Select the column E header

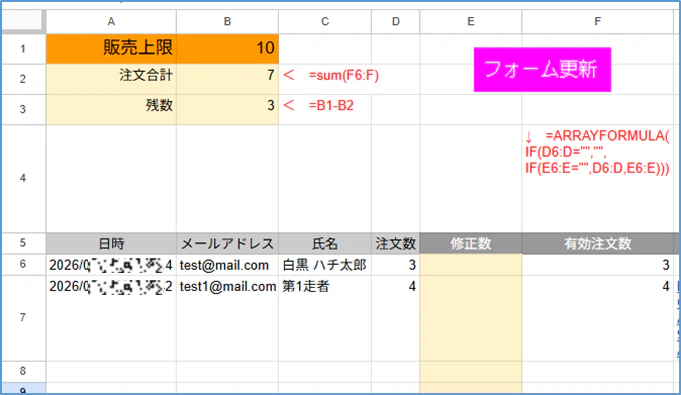[471, 21]
